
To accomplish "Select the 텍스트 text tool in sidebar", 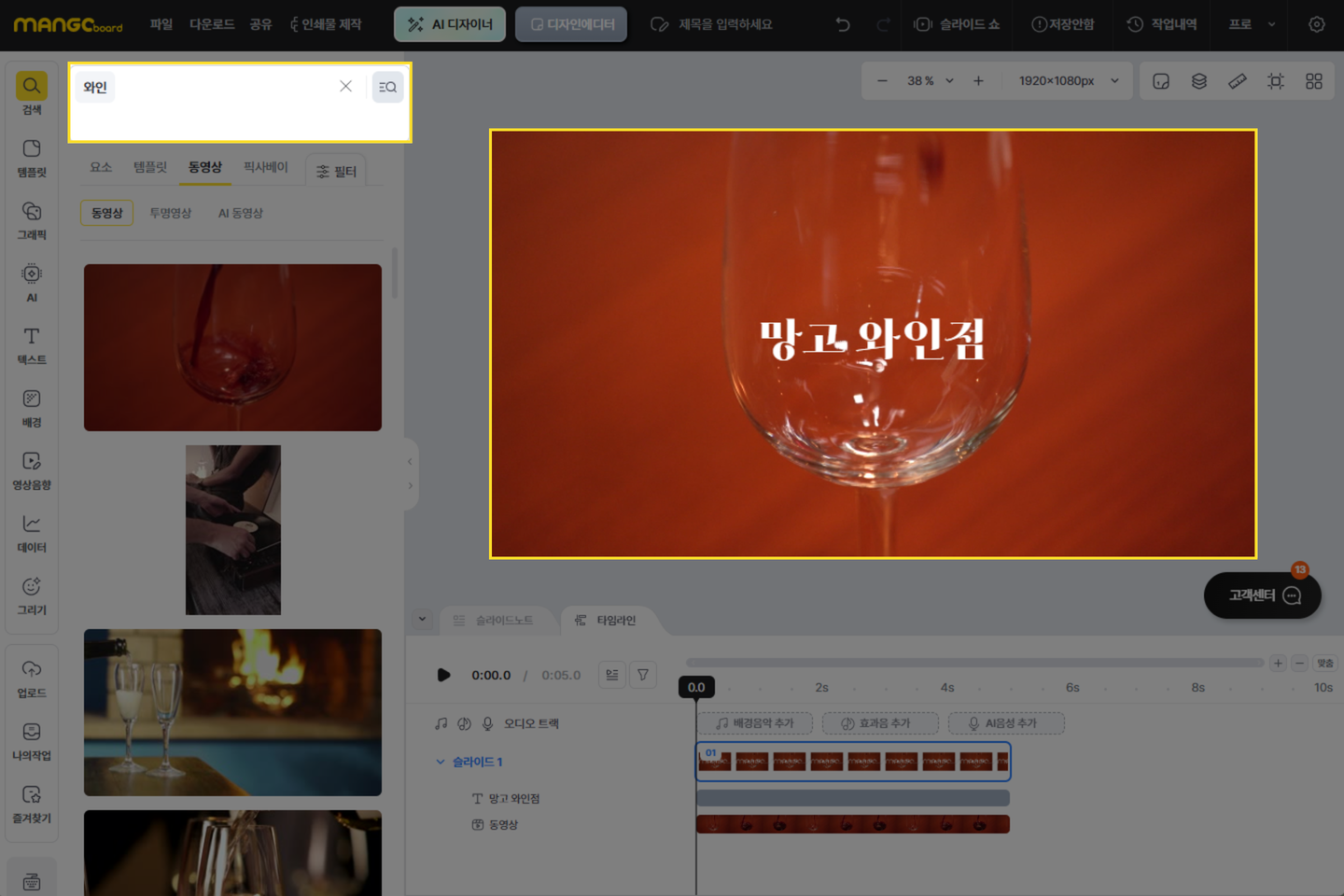I will click(x=32, y=345).
